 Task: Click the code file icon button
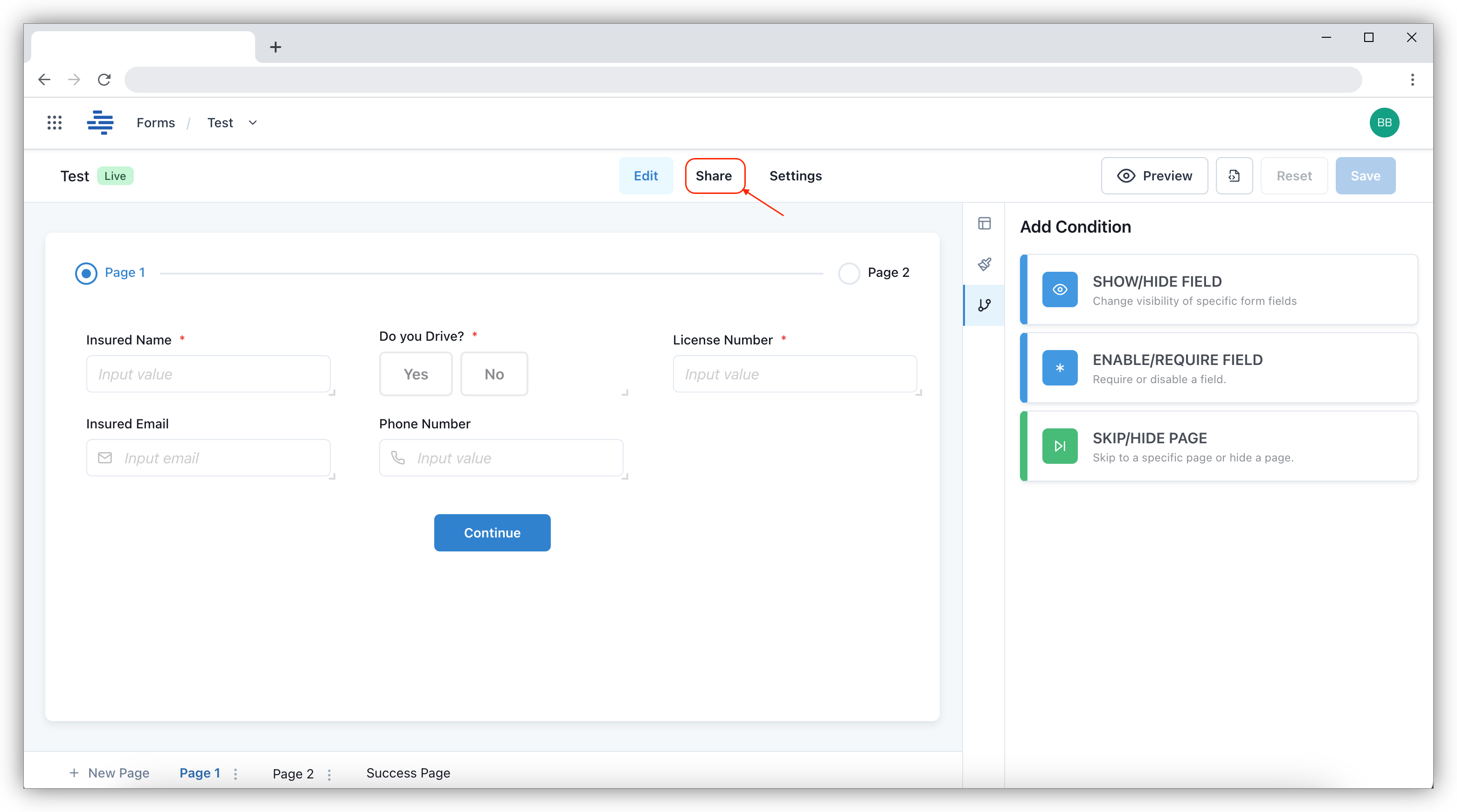click(1234, 176)
